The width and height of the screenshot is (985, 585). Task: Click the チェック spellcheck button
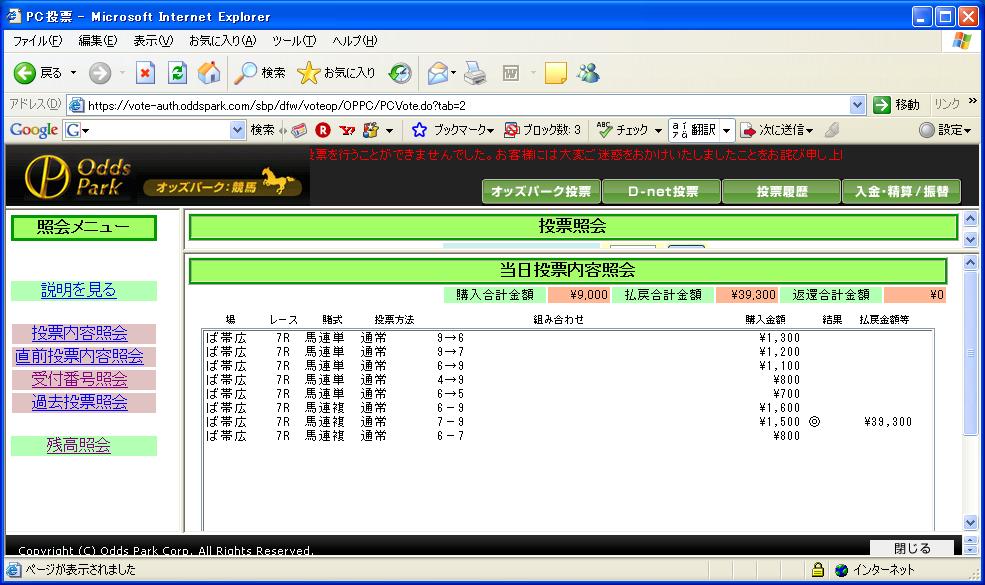click(x=622, y=130)
